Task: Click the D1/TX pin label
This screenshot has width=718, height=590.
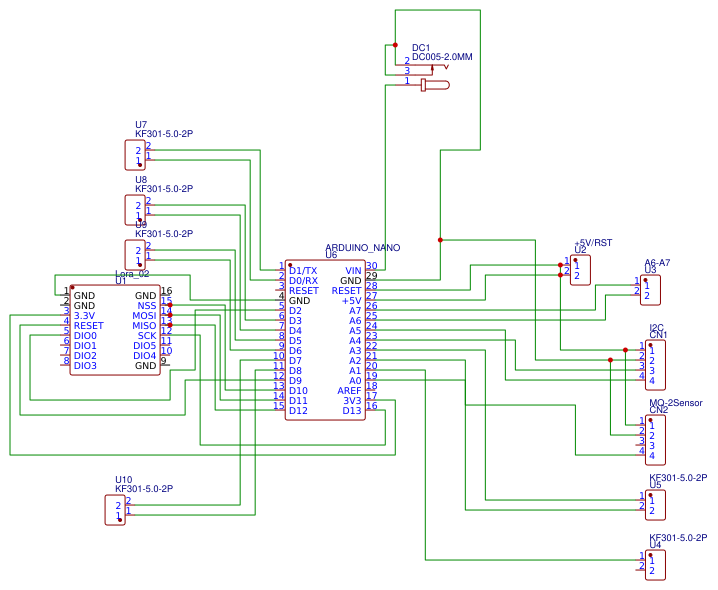Action: (303, 271)
